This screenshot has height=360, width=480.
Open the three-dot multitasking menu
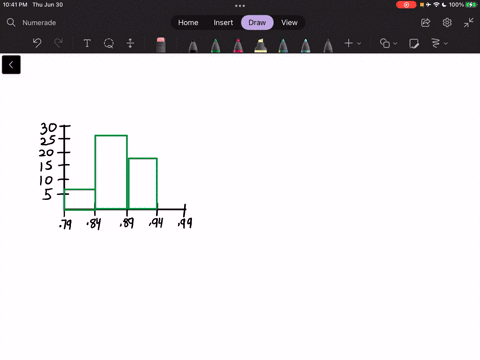tap(240, 6)
